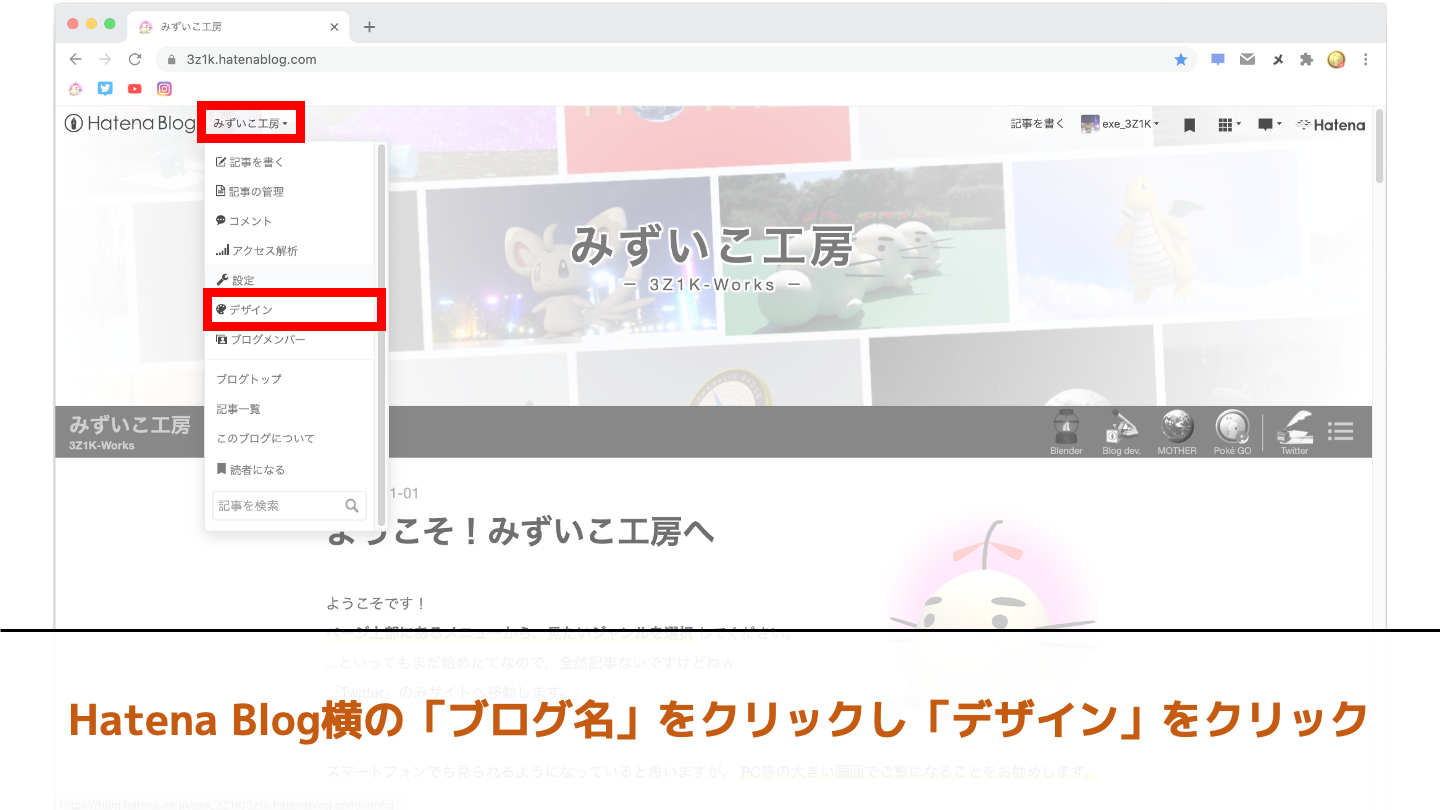This screenshot has height=810, width=1440.
Task: Click the mail envelope extension icon
Action: pos(1247,59)
